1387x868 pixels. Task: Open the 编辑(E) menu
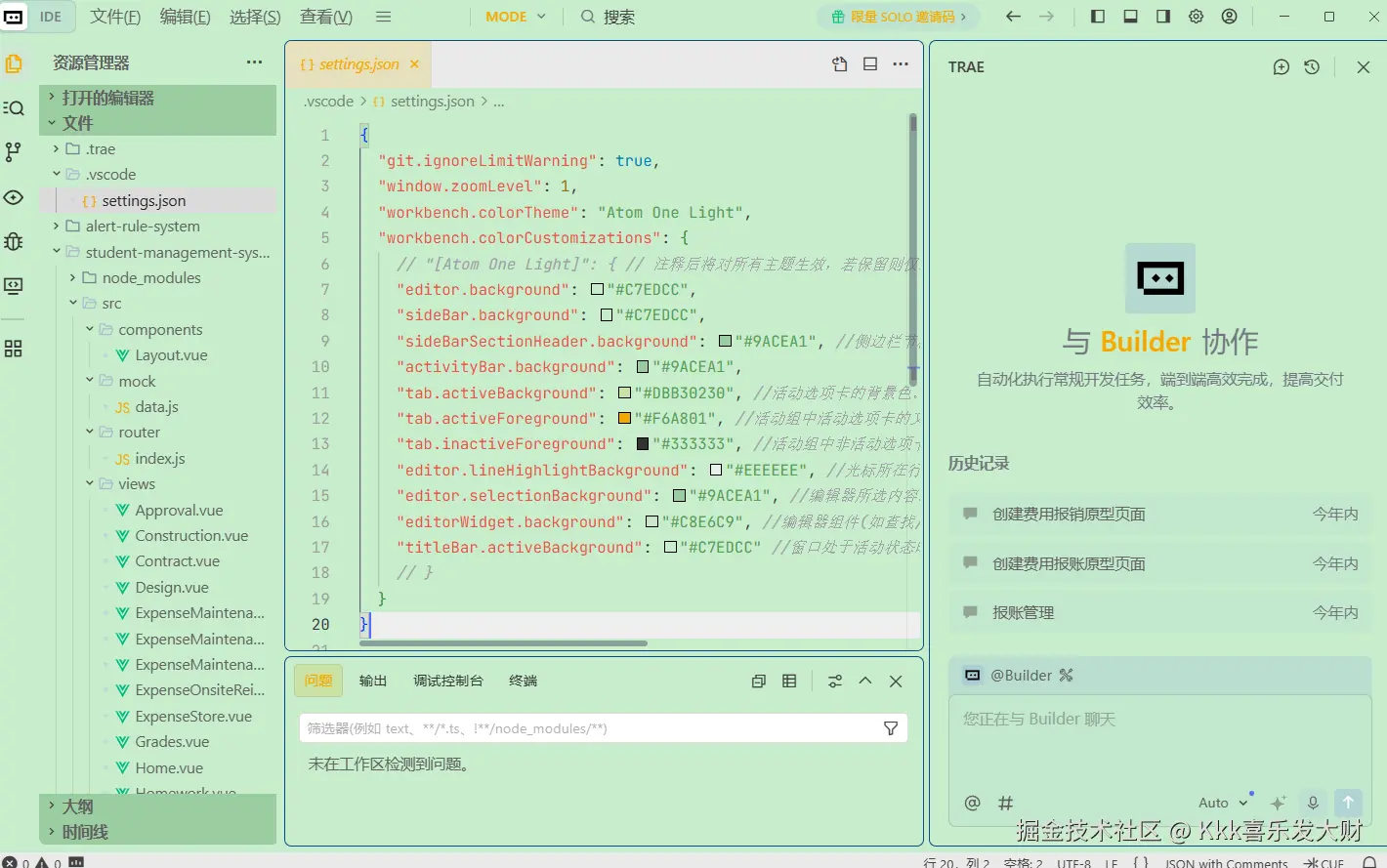[x=185, y=17]
